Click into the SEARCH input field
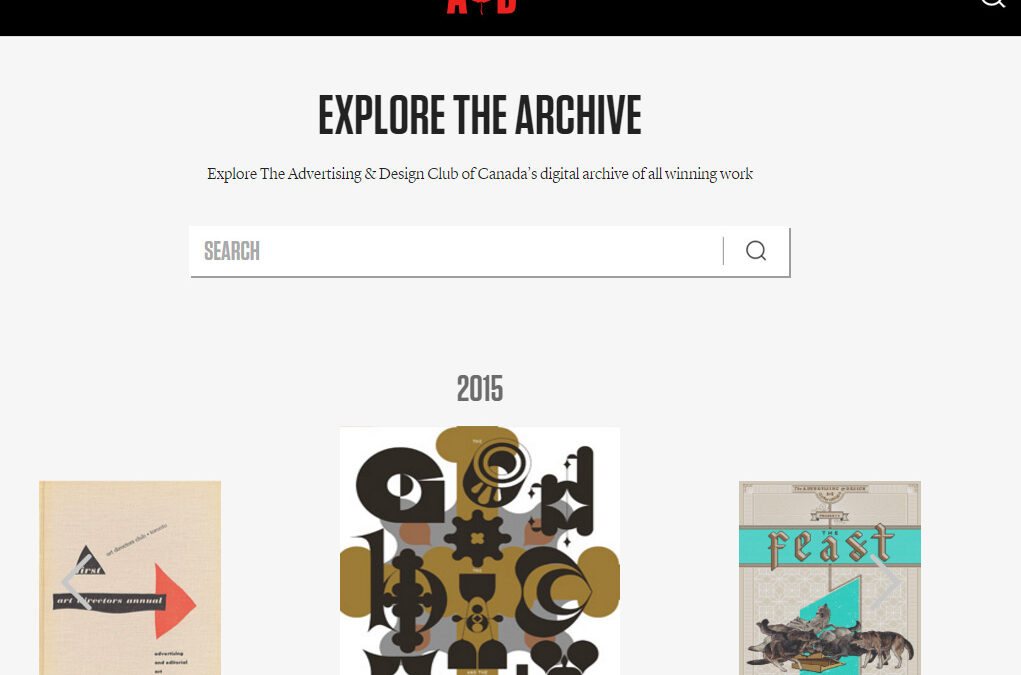The image size is (1021, 675). coord(456,251)
